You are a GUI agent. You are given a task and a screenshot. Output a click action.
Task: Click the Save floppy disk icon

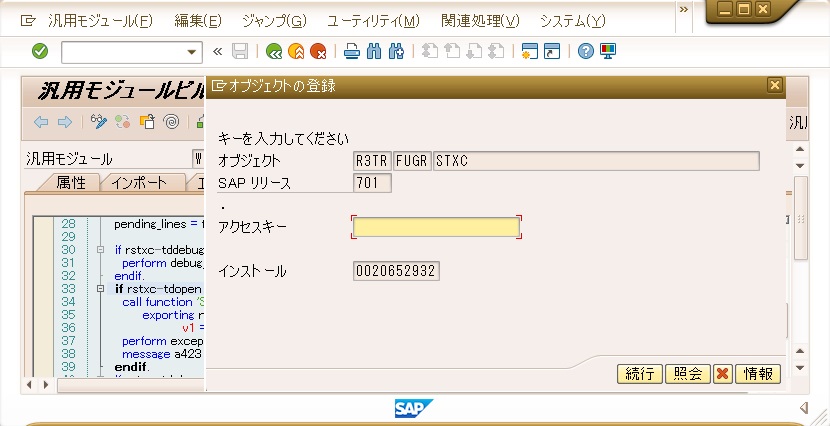[x=240, y=51]
